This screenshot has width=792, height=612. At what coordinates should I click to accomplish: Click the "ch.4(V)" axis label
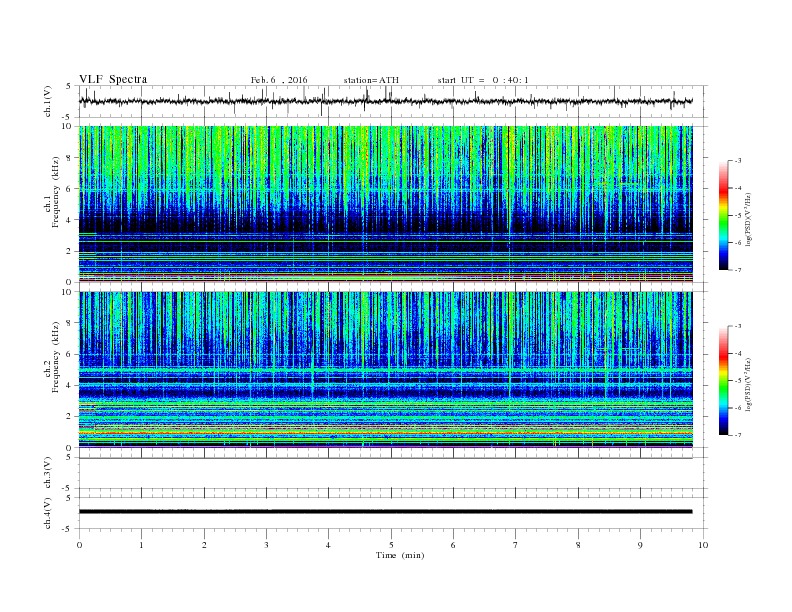click(48, 513)
